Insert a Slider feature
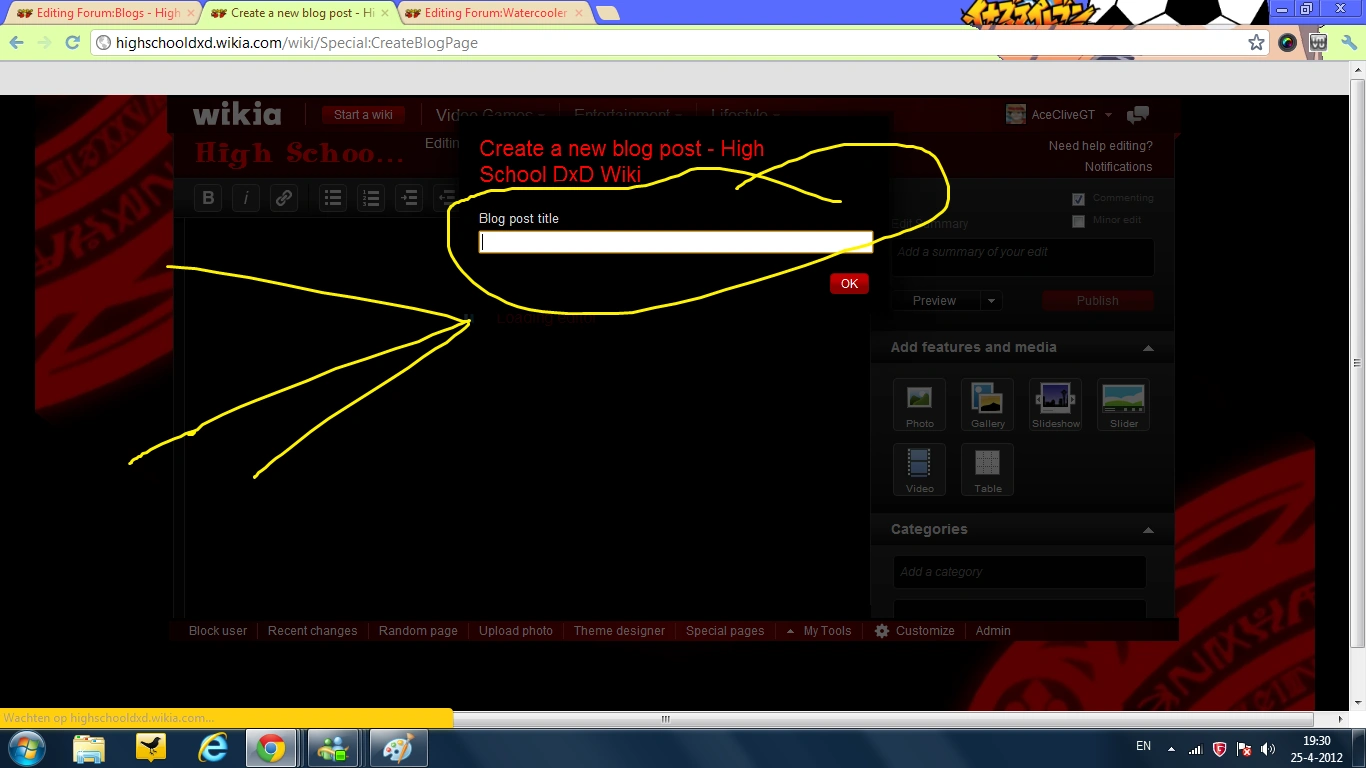Screen dimensions: 1366x768 (x=1123, y=405)
